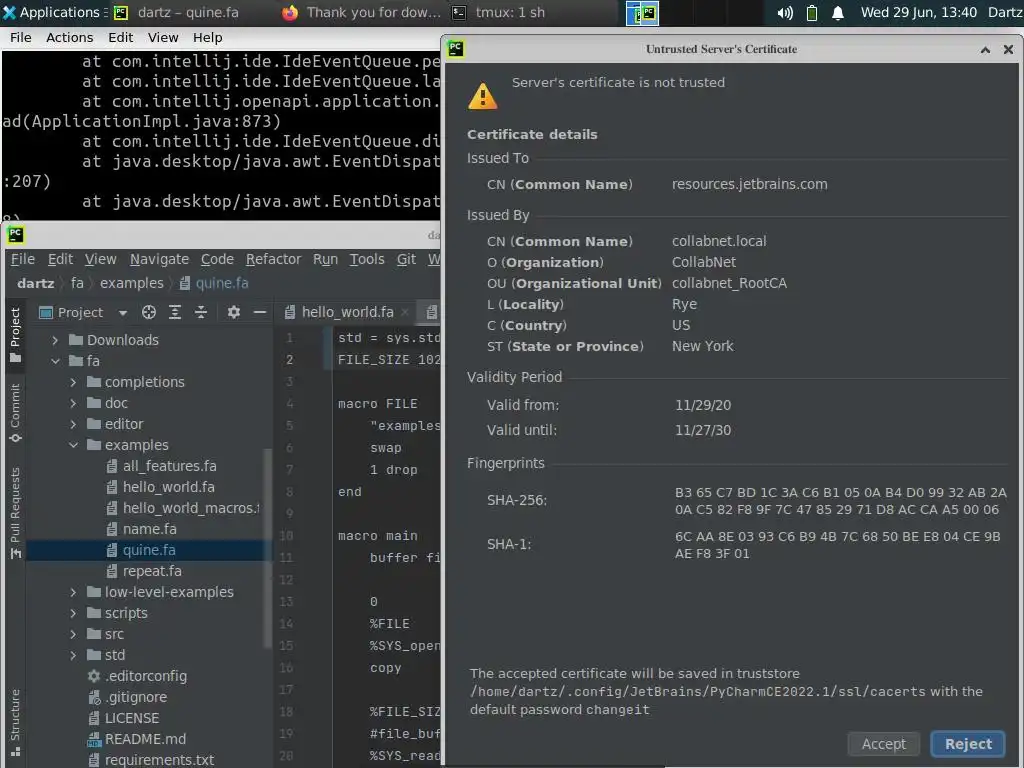
Task: Select all_features.fa in project tree
Action: [161, 466]
